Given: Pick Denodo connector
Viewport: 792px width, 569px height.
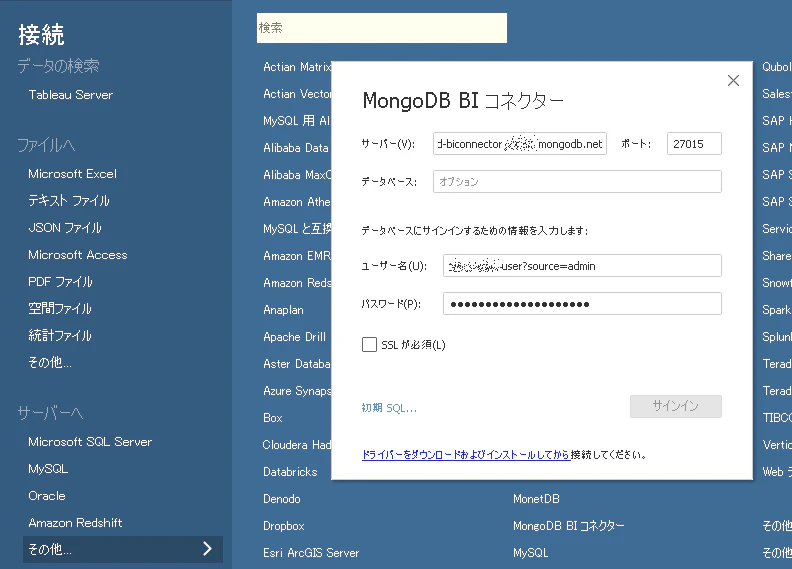Looking at the screenshot, I should 282,499.
